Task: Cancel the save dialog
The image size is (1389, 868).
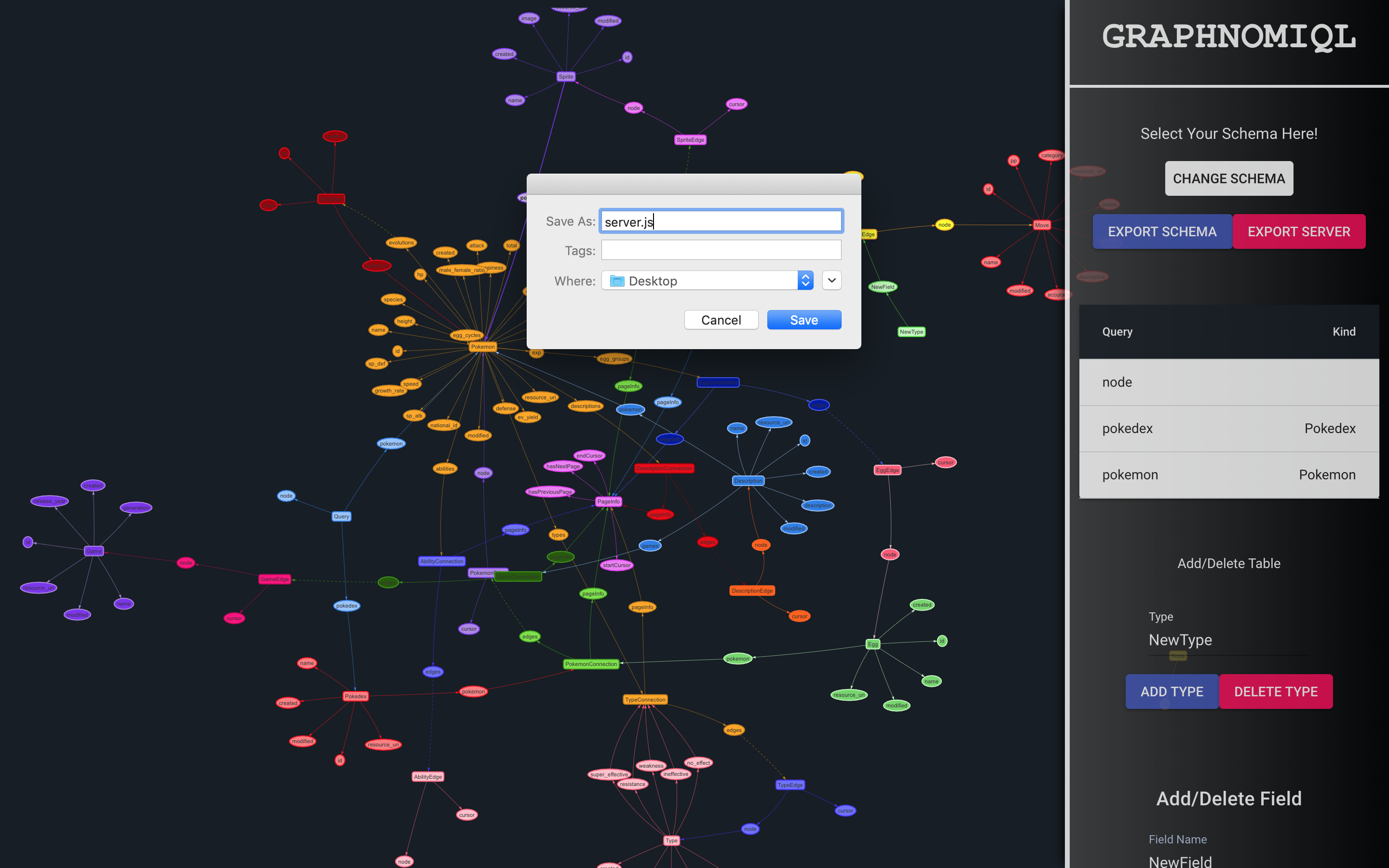Action: coord(720,320)
